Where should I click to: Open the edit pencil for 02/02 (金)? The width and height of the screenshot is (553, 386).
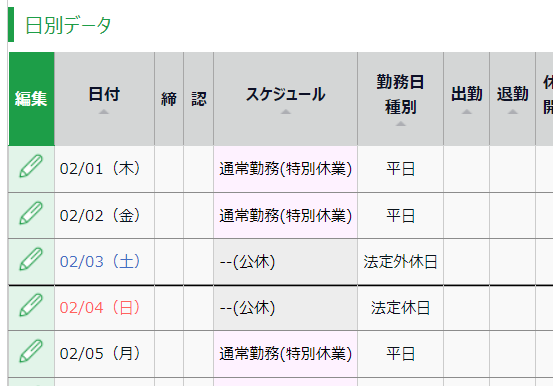coord(31,213)
